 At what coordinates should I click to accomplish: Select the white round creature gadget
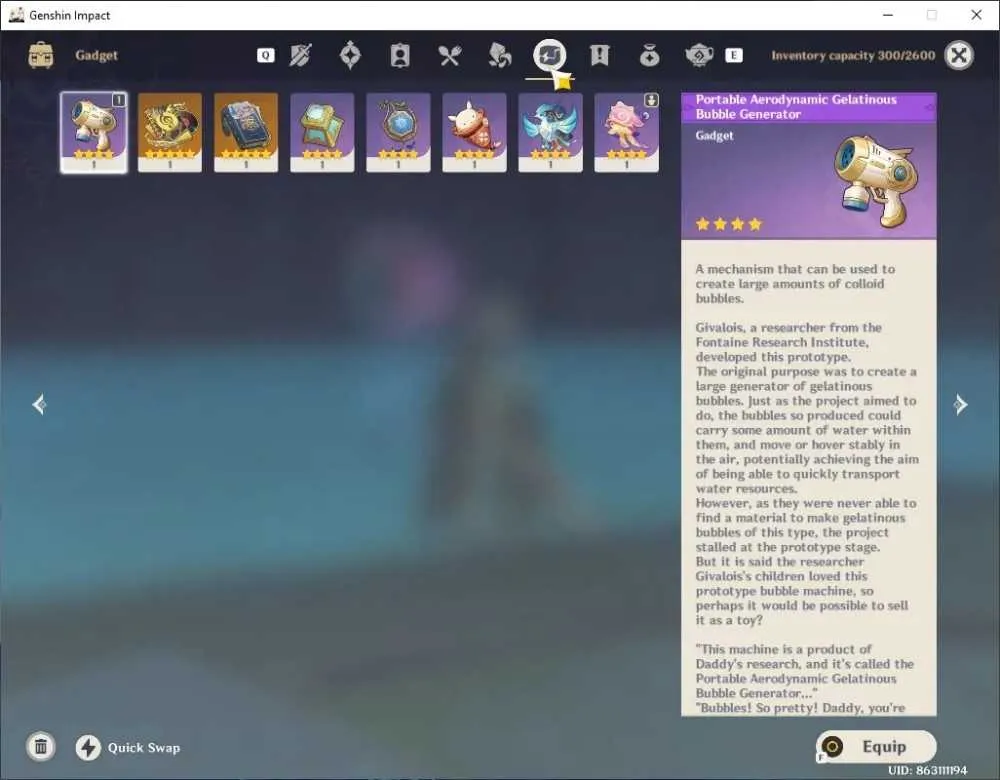474,133
